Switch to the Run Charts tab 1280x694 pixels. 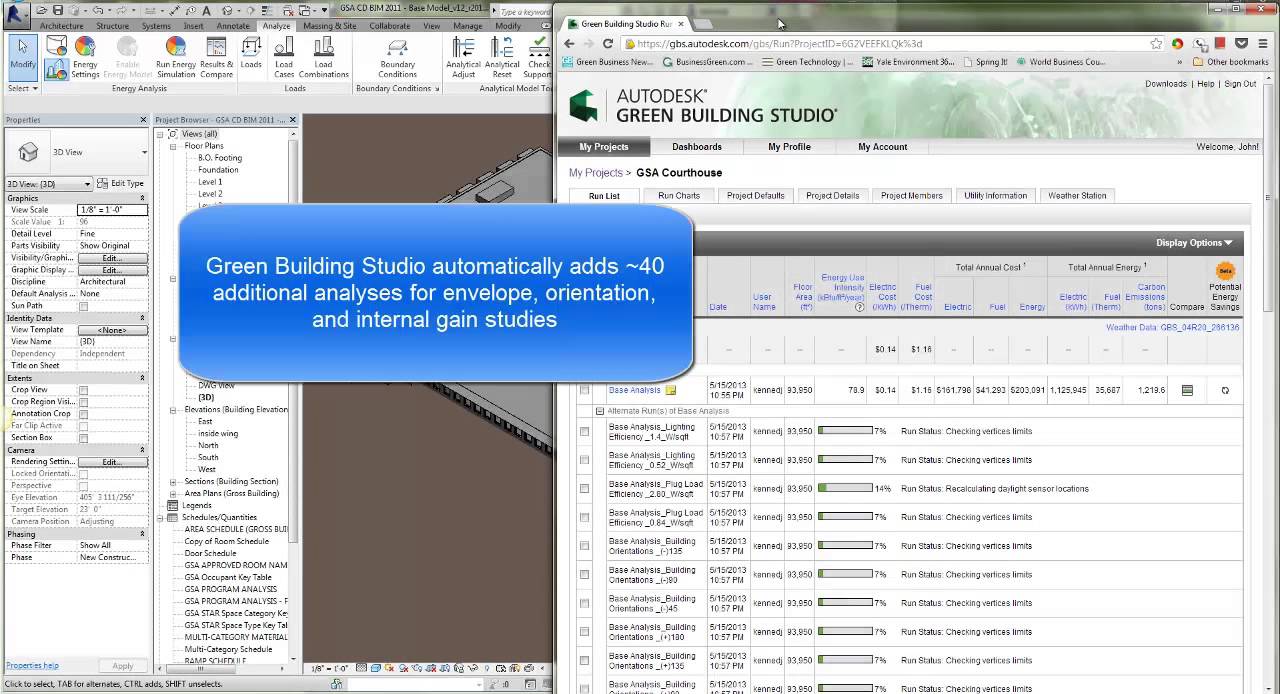pyautogui.click(x=678, y=195)
